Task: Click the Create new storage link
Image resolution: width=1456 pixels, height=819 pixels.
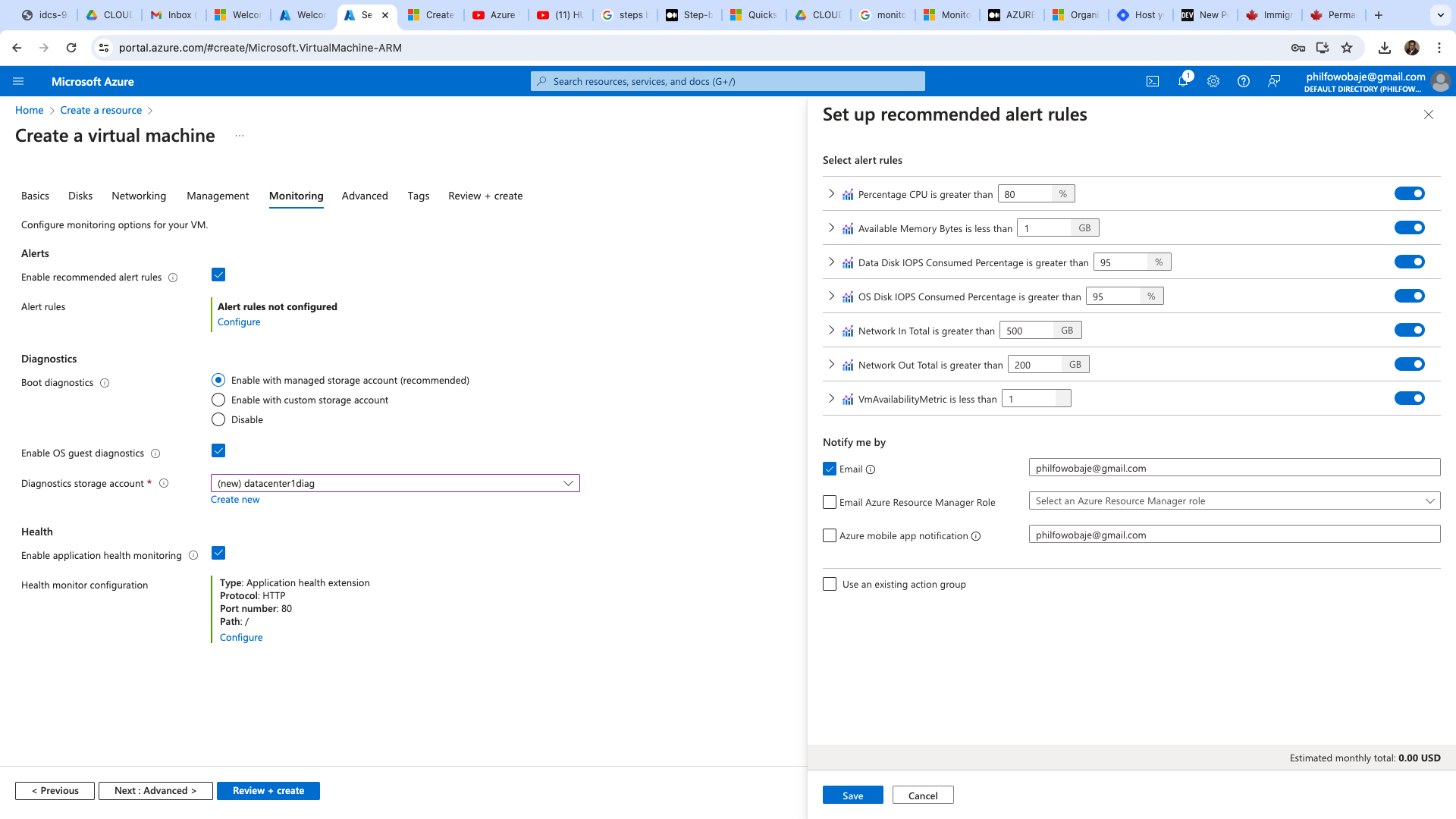Action: pyautogui.click(x=235, y=499)
